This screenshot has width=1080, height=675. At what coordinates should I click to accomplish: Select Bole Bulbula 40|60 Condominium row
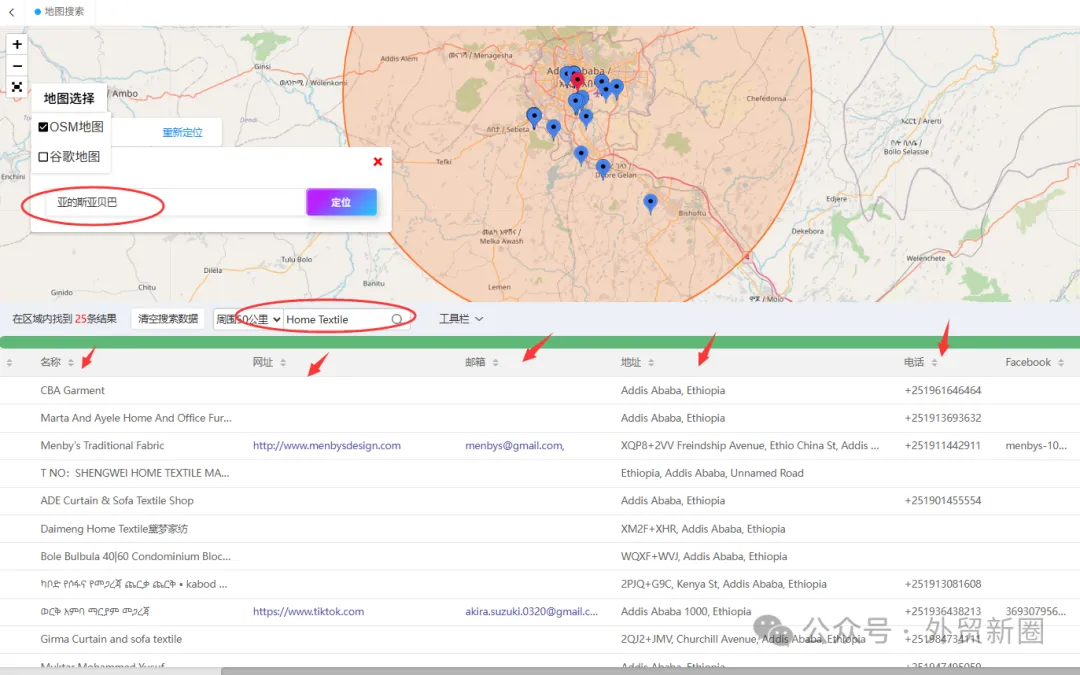pos(136,557)
